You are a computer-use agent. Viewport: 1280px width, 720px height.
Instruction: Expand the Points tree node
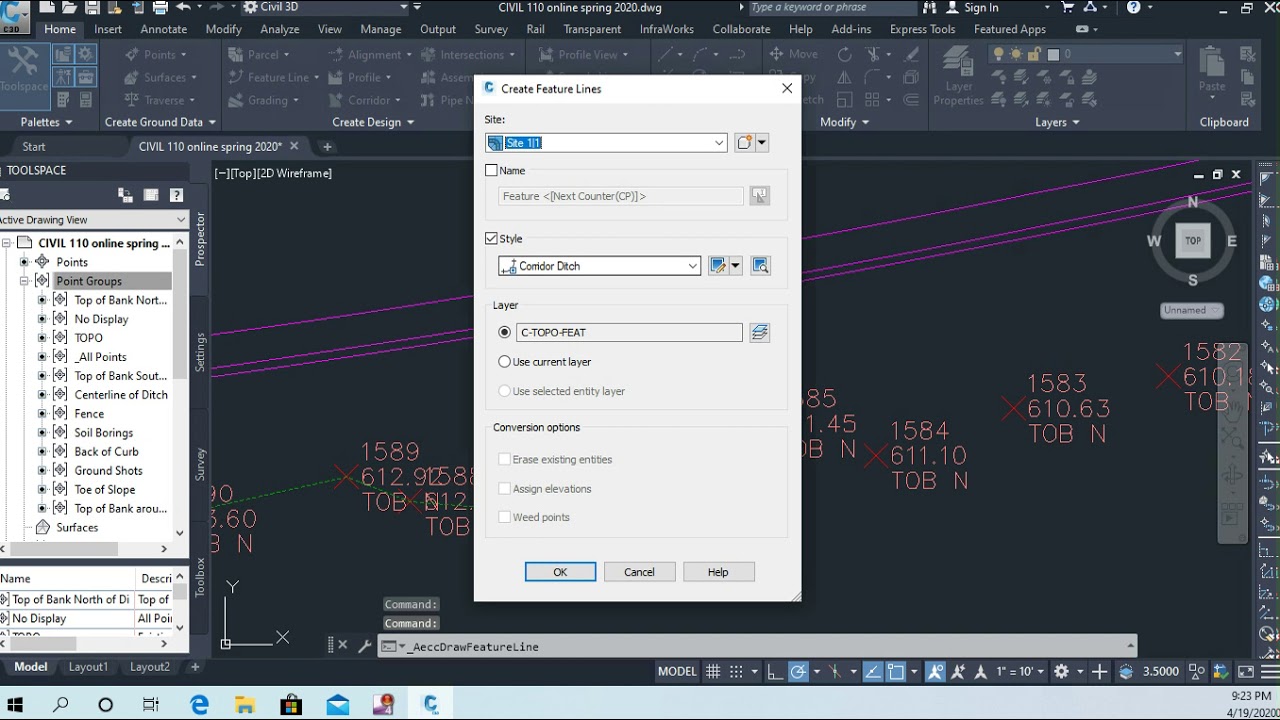click(x=24, y=262)
